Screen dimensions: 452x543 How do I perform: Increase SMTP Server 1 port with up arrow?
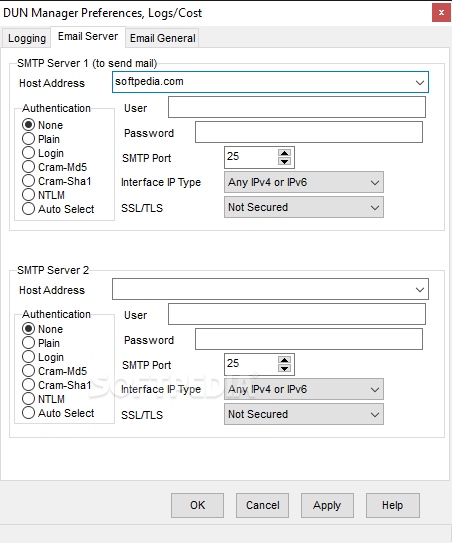click(284, 153)
